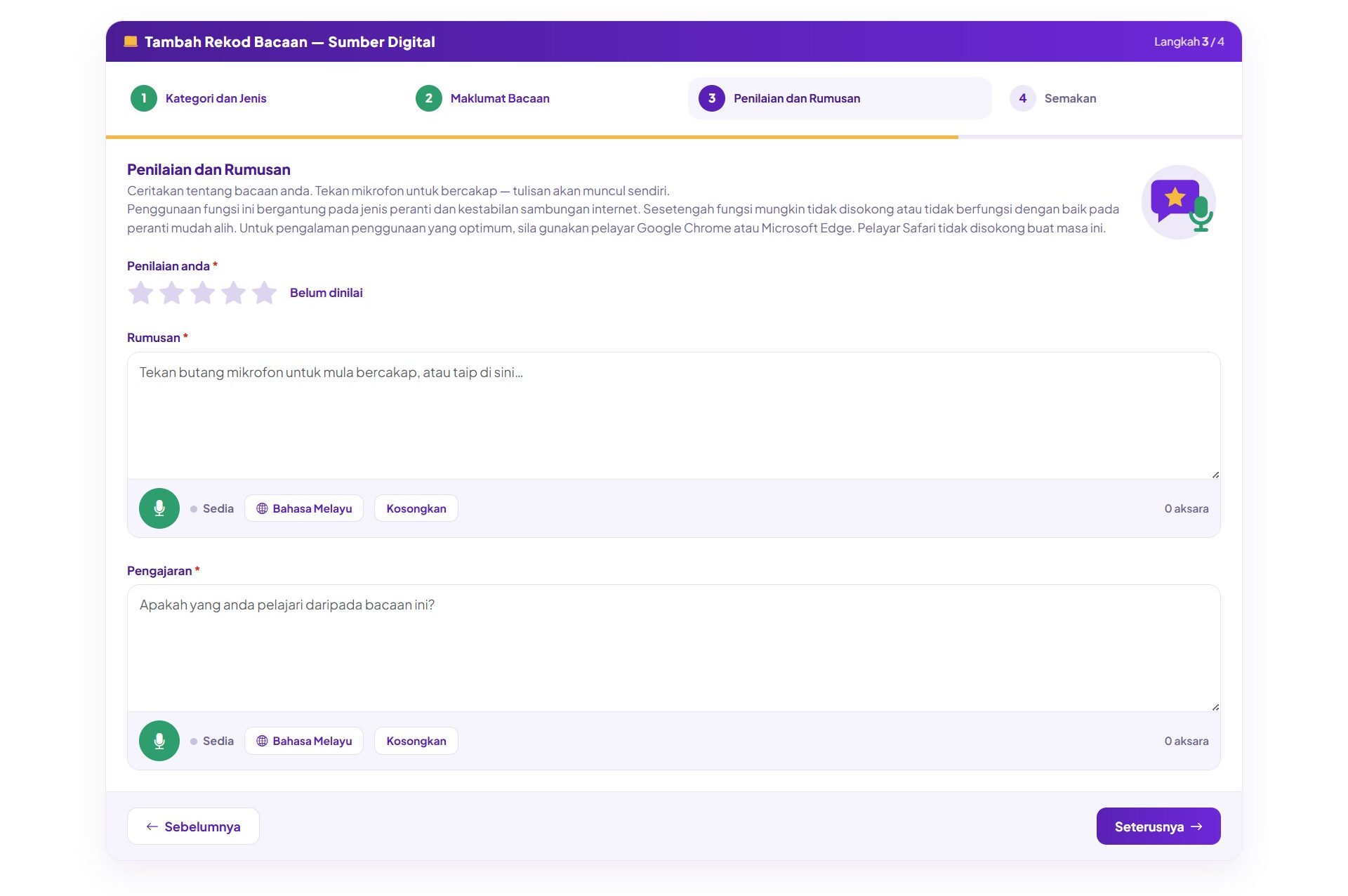Go to step 4 Semakan
Image resolution: width=1348 pixels, height=896 pixels.
coord(1053,98)
